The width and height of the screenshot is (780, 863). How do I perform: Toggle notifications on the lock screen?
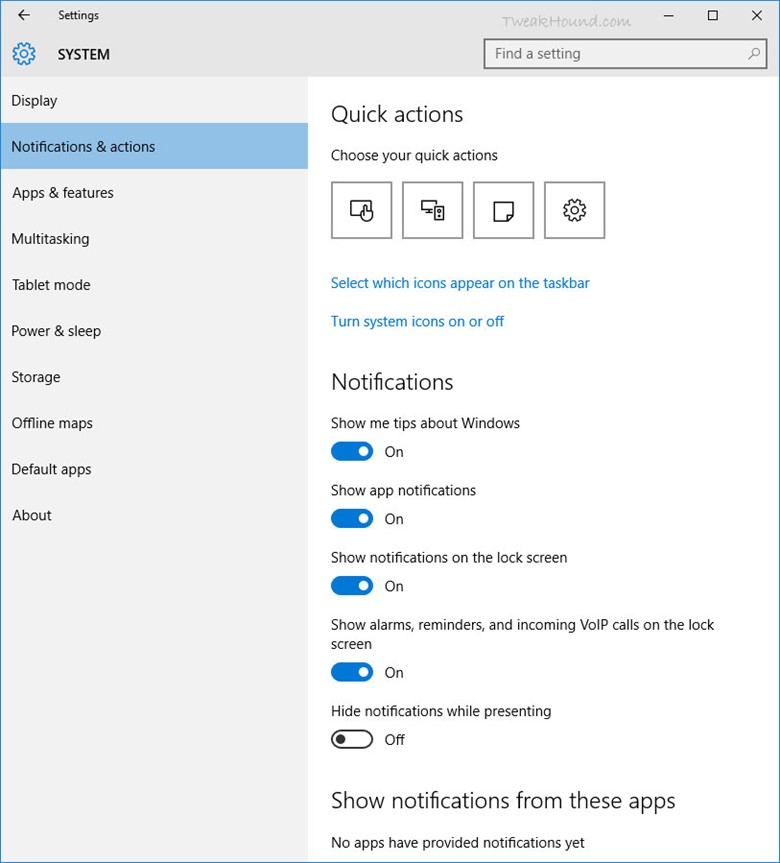click(352, 586)
